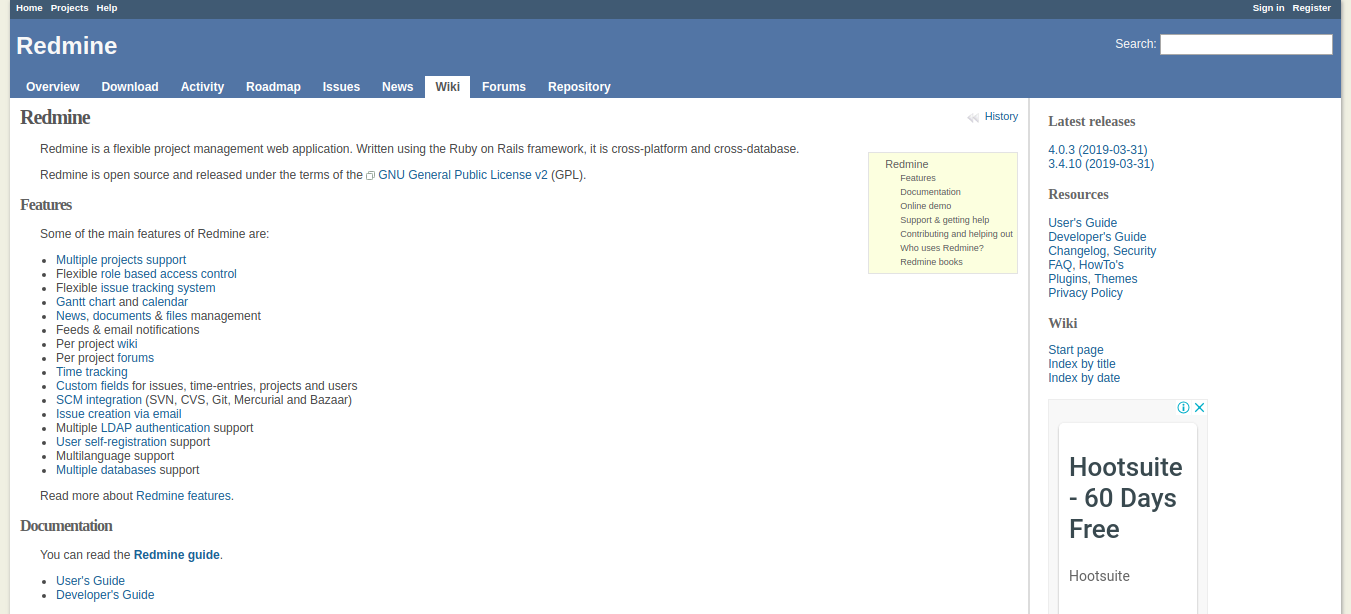Switch to the Issues tab
This screenshot has height=614, width=1351.
(341, 87)
